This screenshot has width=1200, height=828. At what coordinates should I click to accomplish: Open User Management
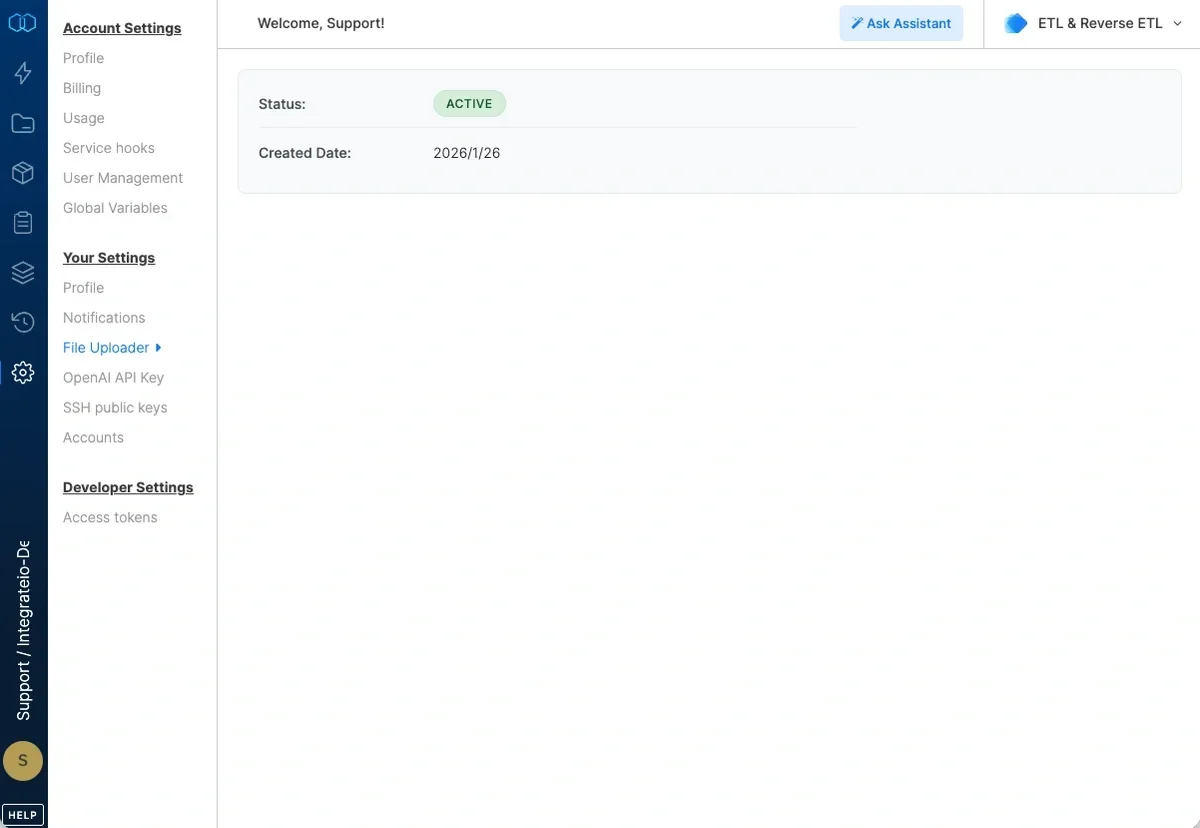[123, 178]
